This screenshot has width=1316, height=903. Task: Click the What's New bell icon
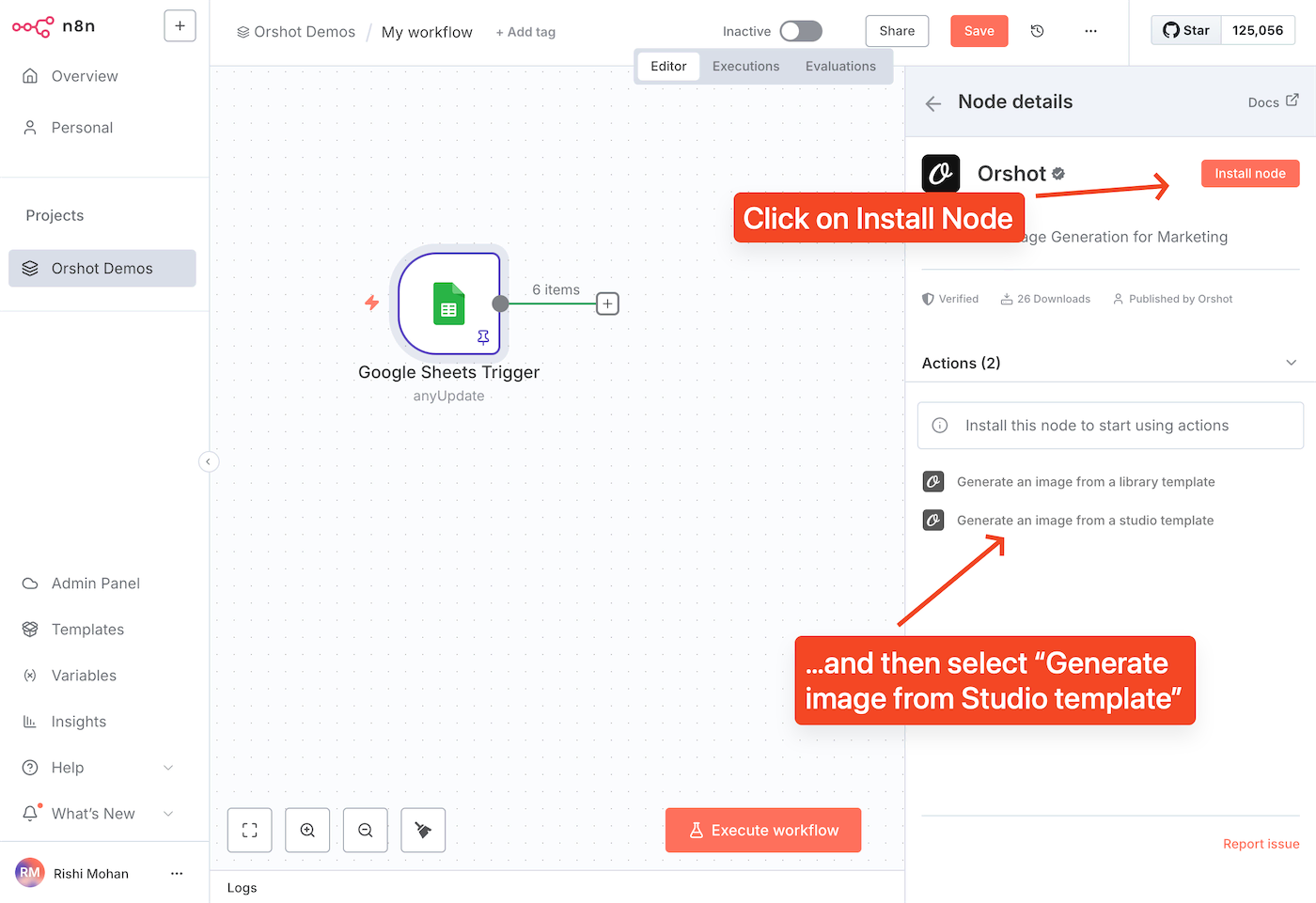pos(31,813)
